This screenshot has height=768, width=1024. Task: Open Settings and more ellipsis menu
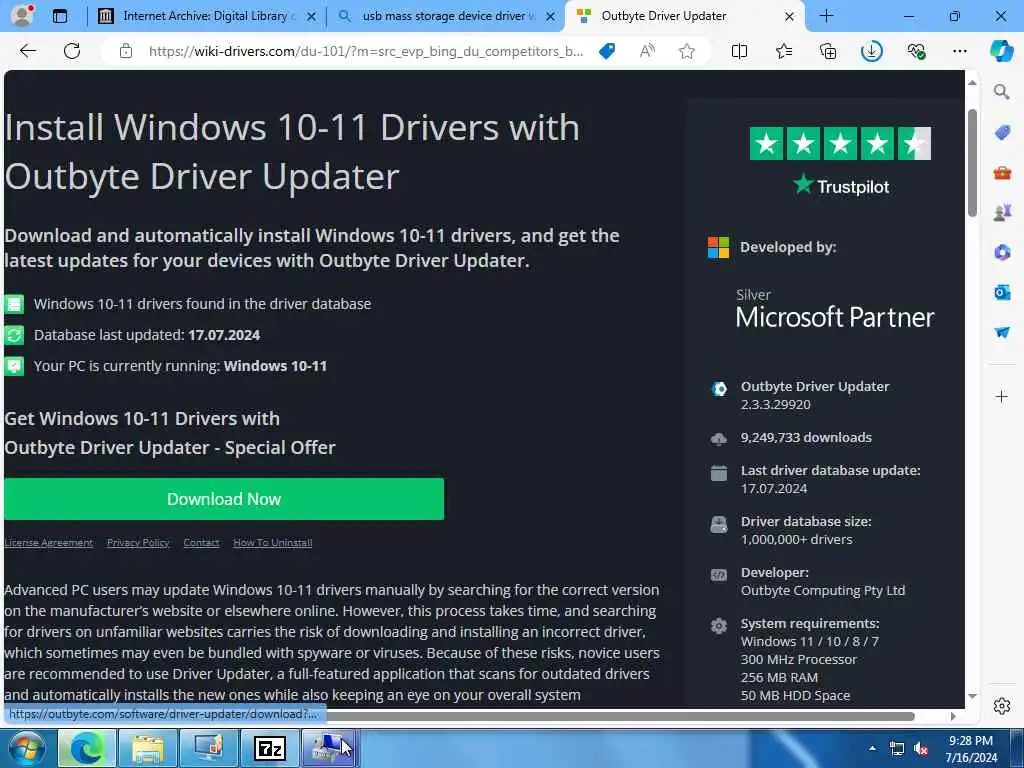959,51
